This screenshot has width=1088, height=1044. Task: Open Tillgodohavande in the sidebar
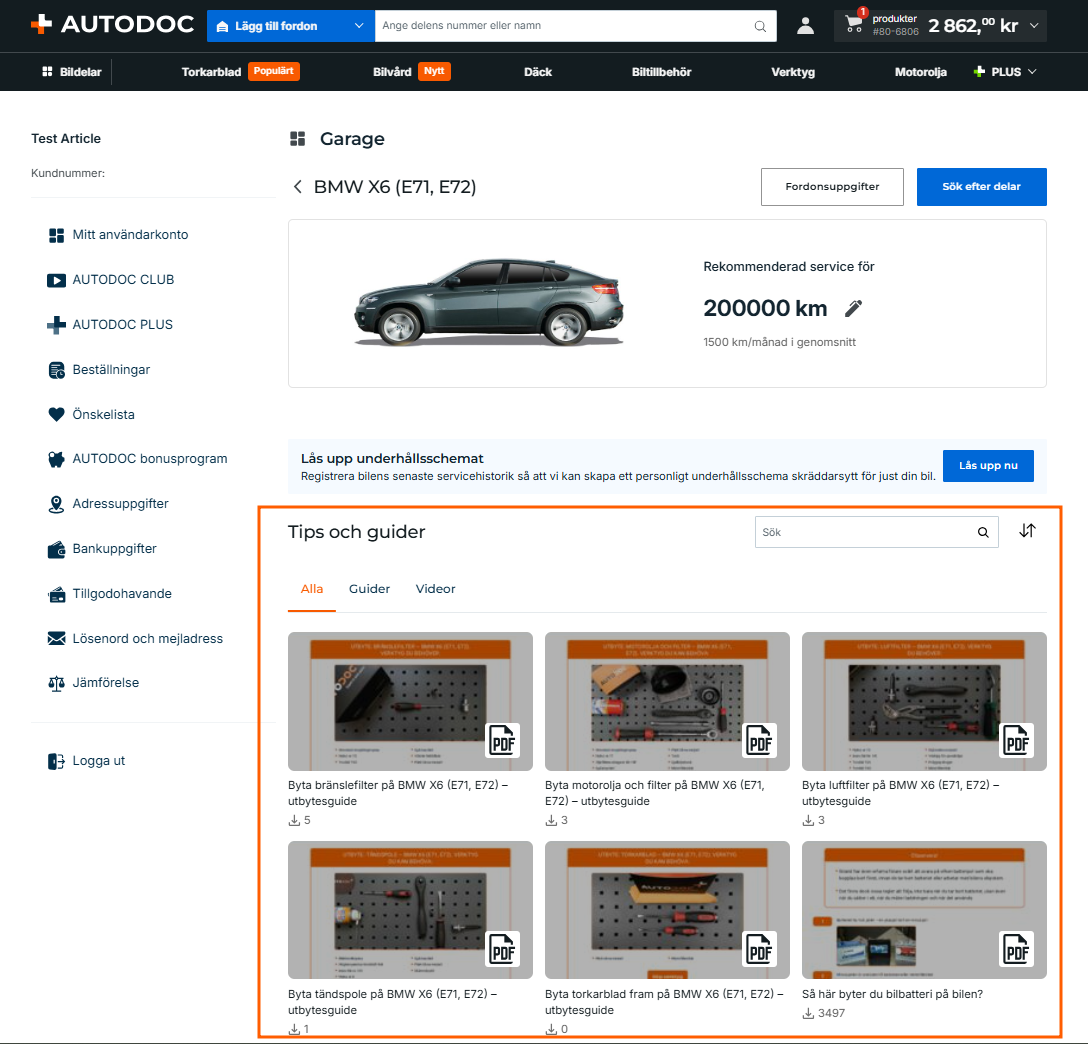point(122,594)
